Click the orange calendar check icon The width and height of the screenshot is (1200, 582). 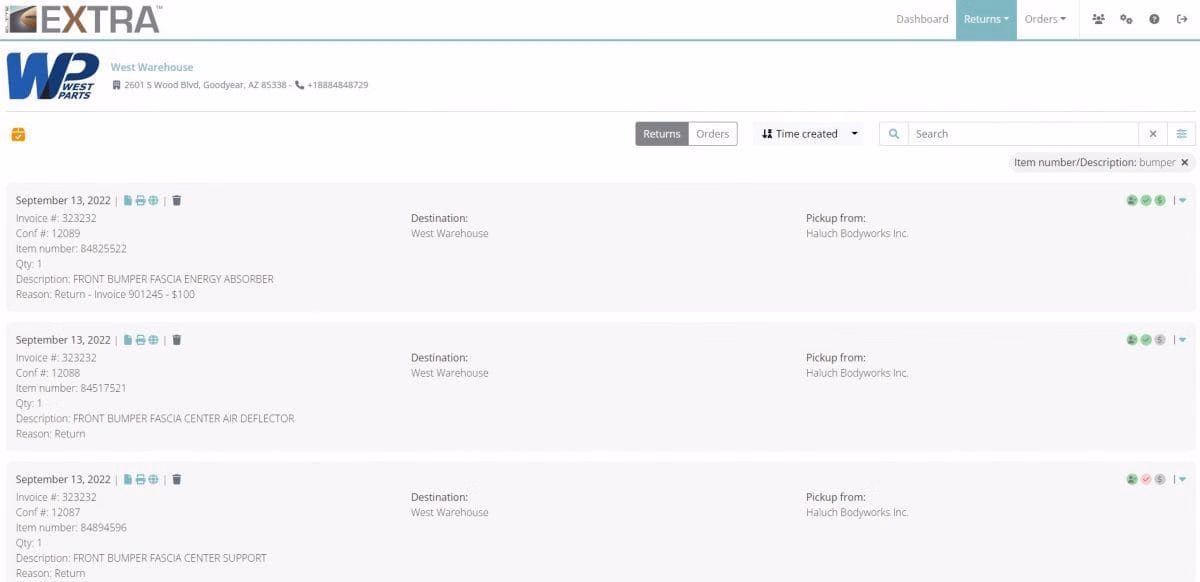(x=18, y=134)
